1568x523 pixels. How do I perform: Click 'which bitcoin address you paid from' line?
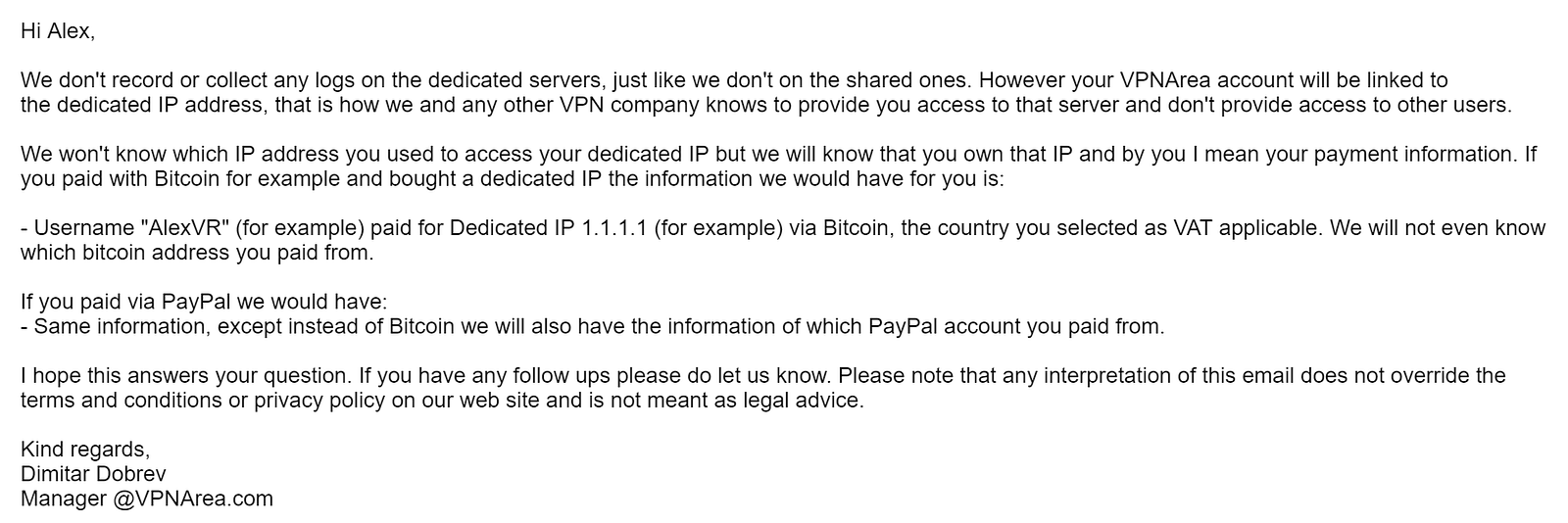pyautogui.click(x=196, y=253)
